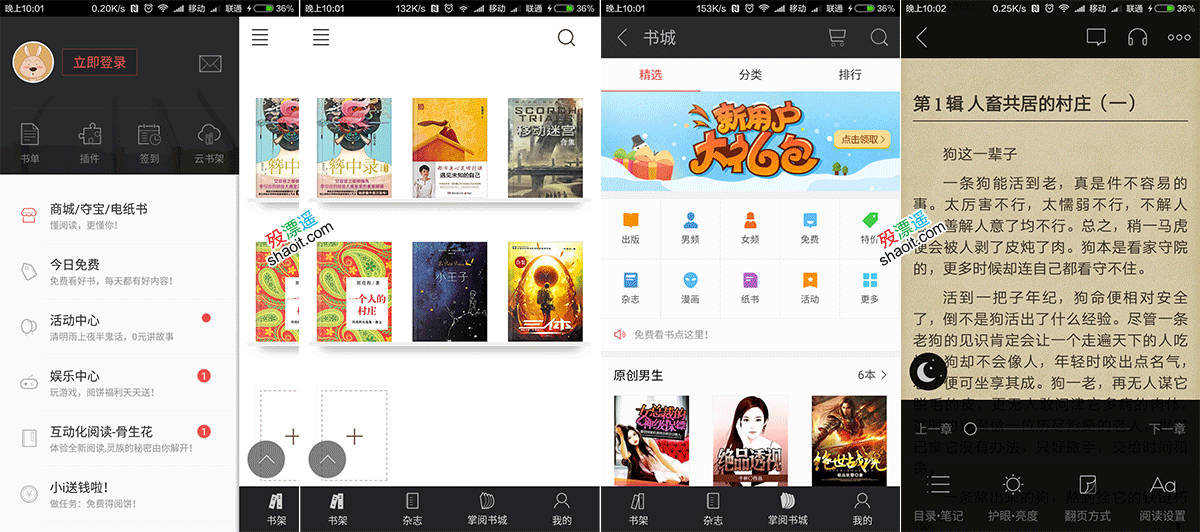Switch to 杂志 tab on the bookshelf screen
Viewport: 1200px width, 532px height.
pos(412,509)
